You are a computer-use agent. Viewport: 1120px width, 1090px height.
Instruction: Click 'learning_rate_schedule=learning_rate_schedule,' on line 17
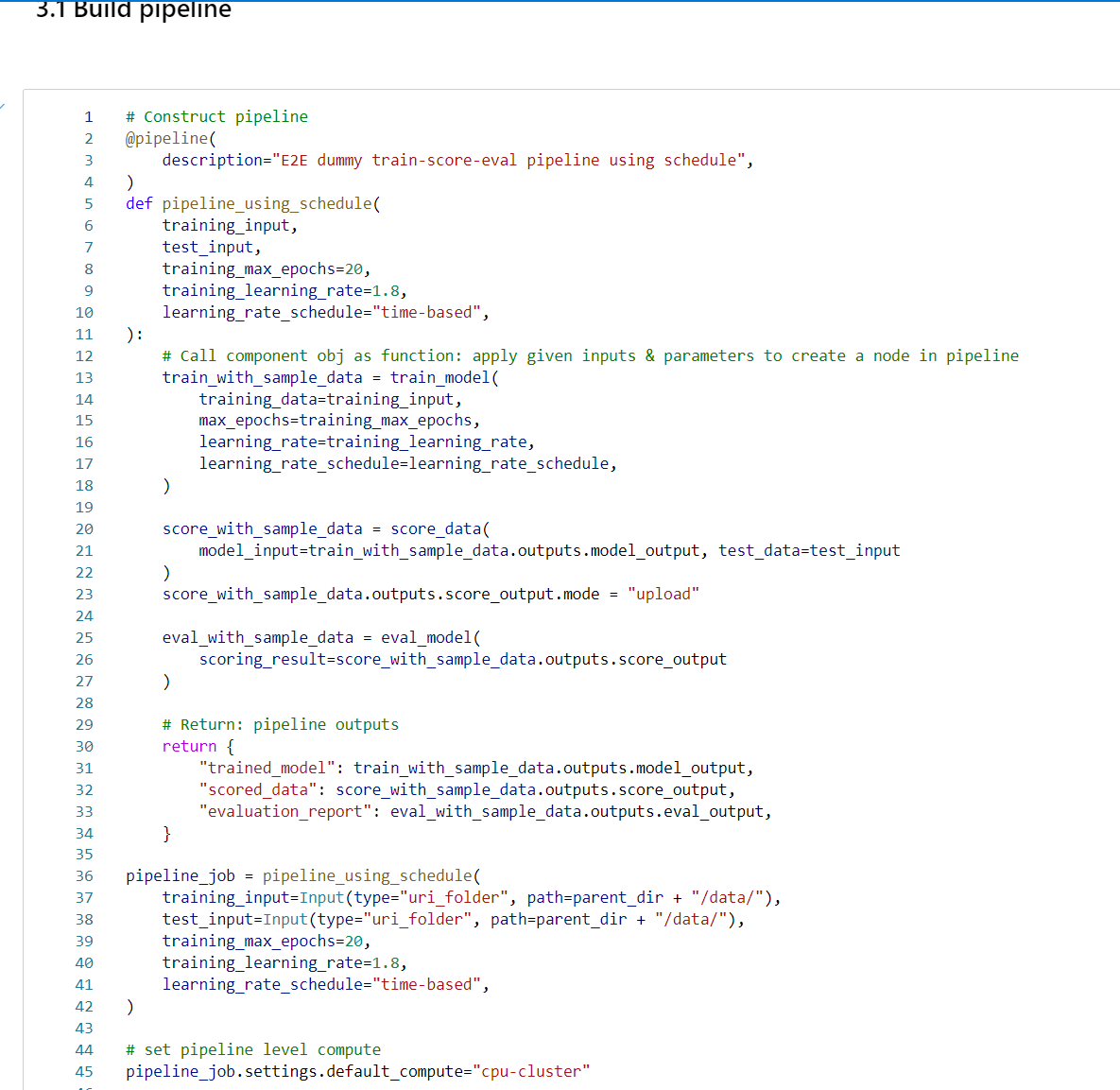407,464
